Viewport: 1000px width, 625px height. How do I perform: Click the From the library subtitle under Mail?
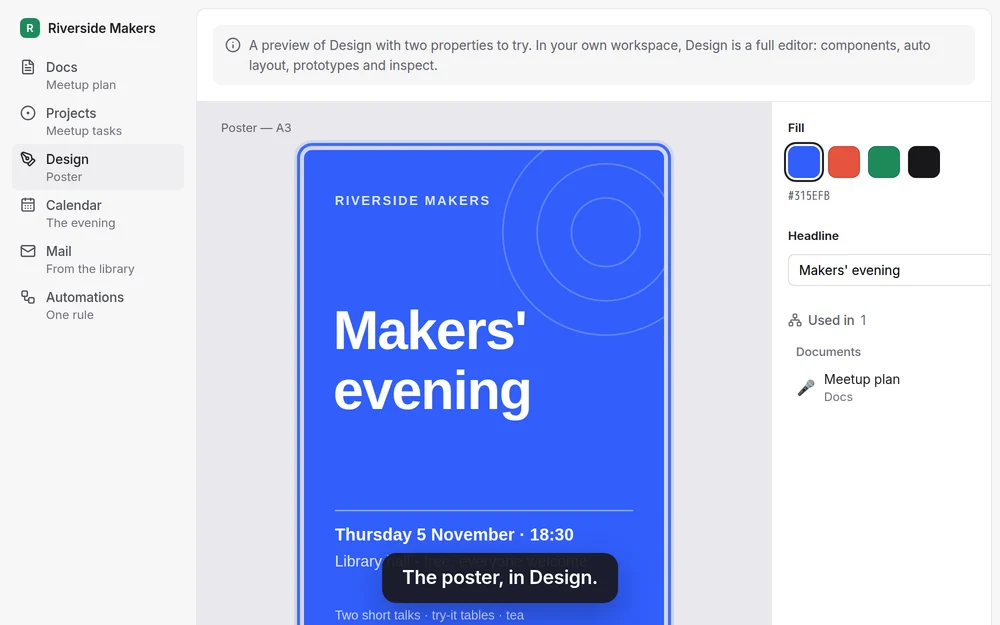point(90,268)
